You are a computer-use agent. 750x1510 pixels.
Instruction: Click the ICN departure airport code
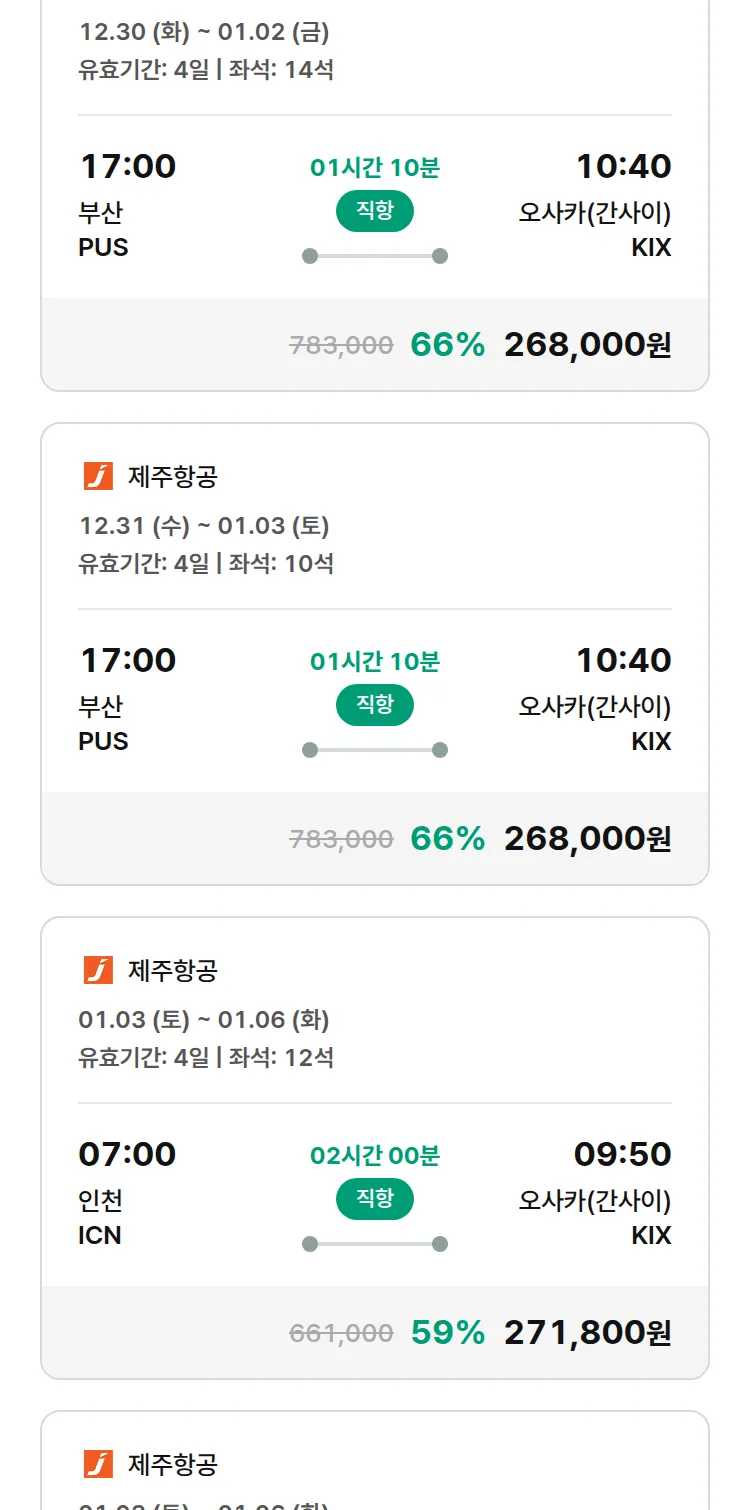pyautogui.click(x=100, y=1235)
